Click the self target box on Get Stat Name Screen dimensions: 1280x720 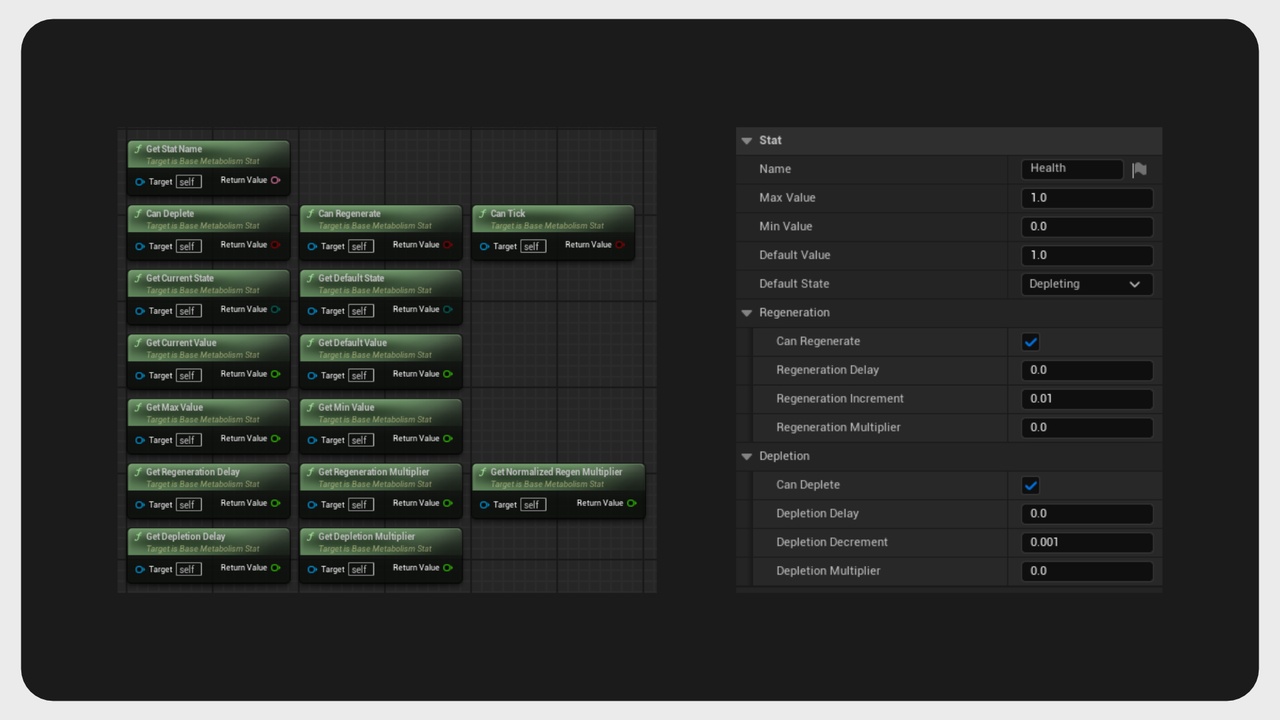pyautogui.click(x=189, y=182)
